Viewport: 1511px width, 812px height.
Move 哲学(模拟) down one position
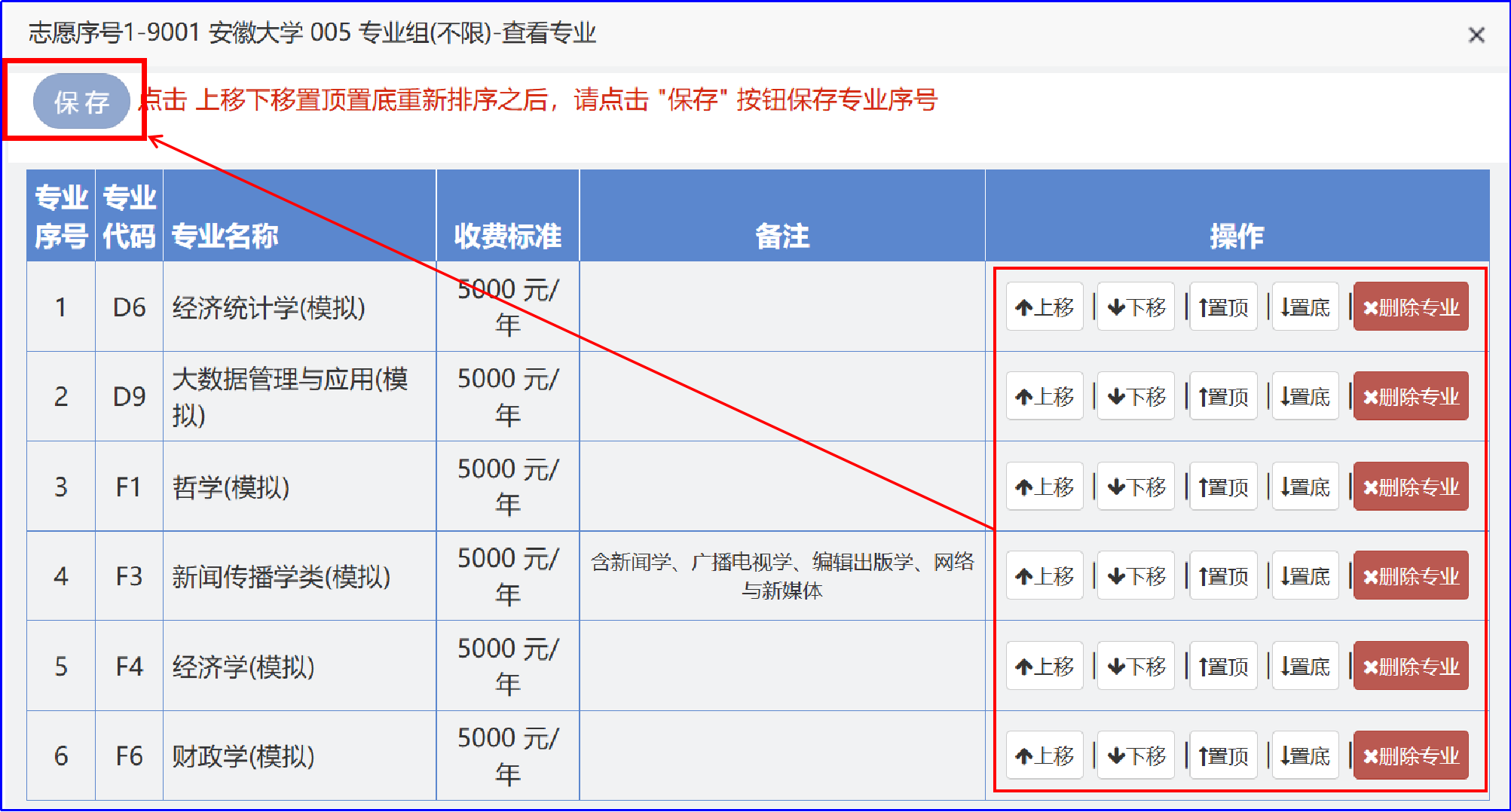tap(1136, 487)
